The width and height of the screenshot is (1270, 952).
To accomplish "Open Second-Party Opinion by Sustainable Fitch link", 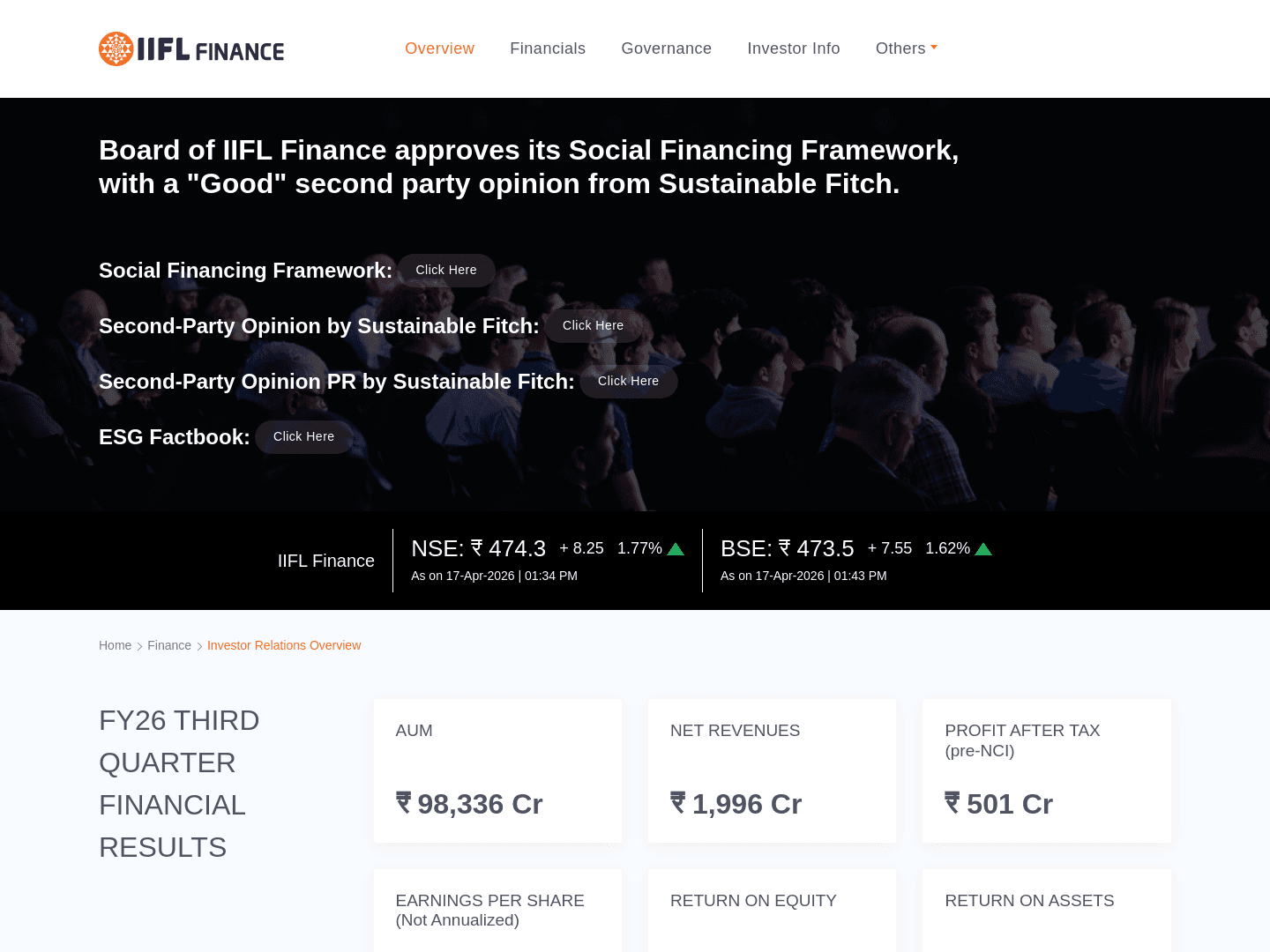I will (594, 326).
